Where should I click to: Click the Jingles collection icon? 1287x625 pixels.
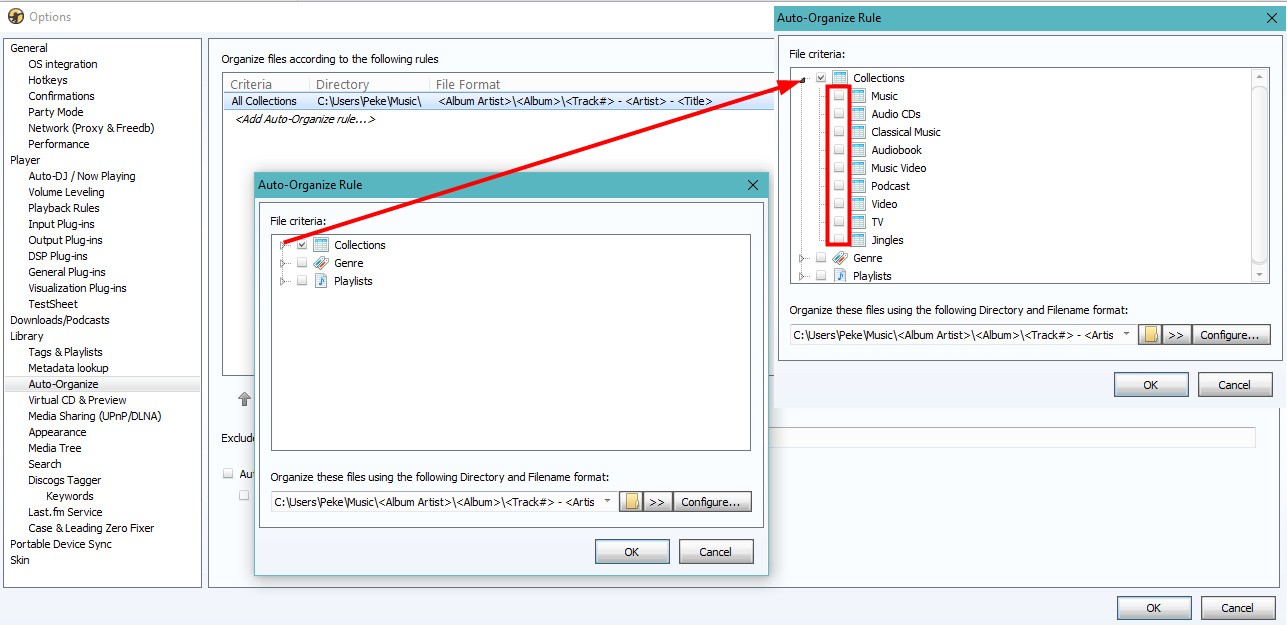click(857, 240)
